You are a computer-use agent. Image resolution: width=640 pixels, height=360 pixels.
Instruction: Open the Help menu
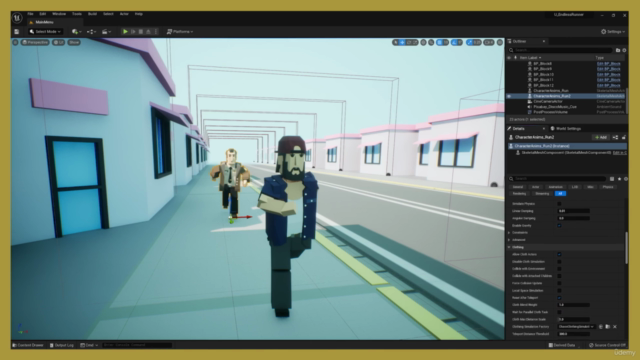(139, 14)
